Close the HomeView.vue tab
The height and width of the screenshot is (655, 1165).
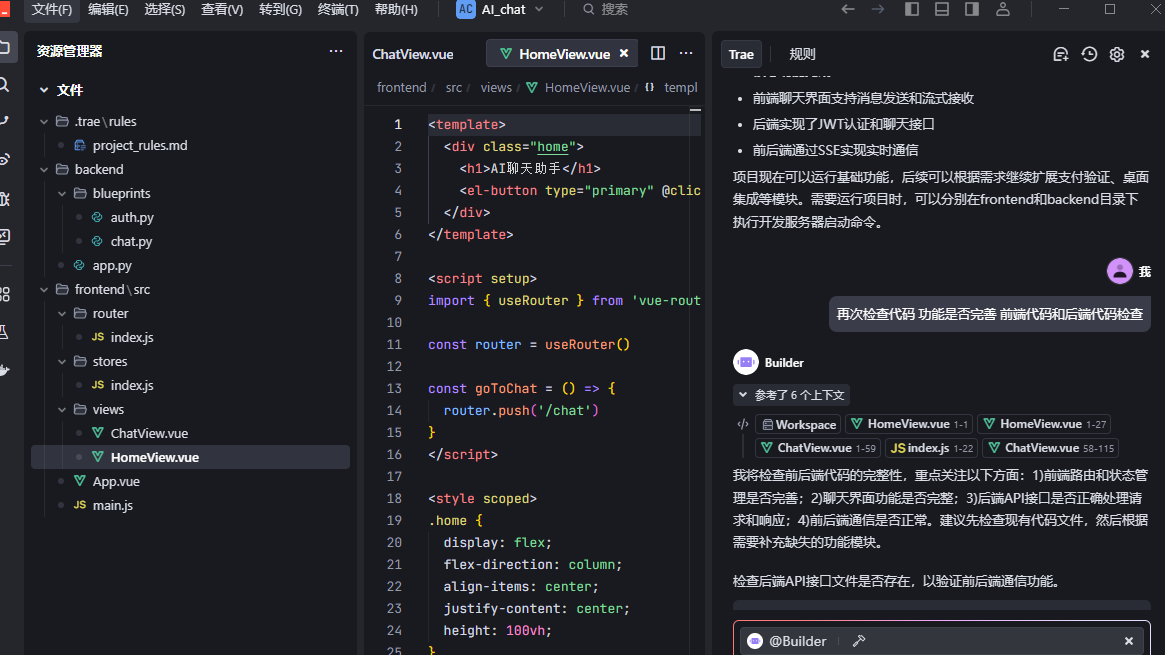(624, 53)
